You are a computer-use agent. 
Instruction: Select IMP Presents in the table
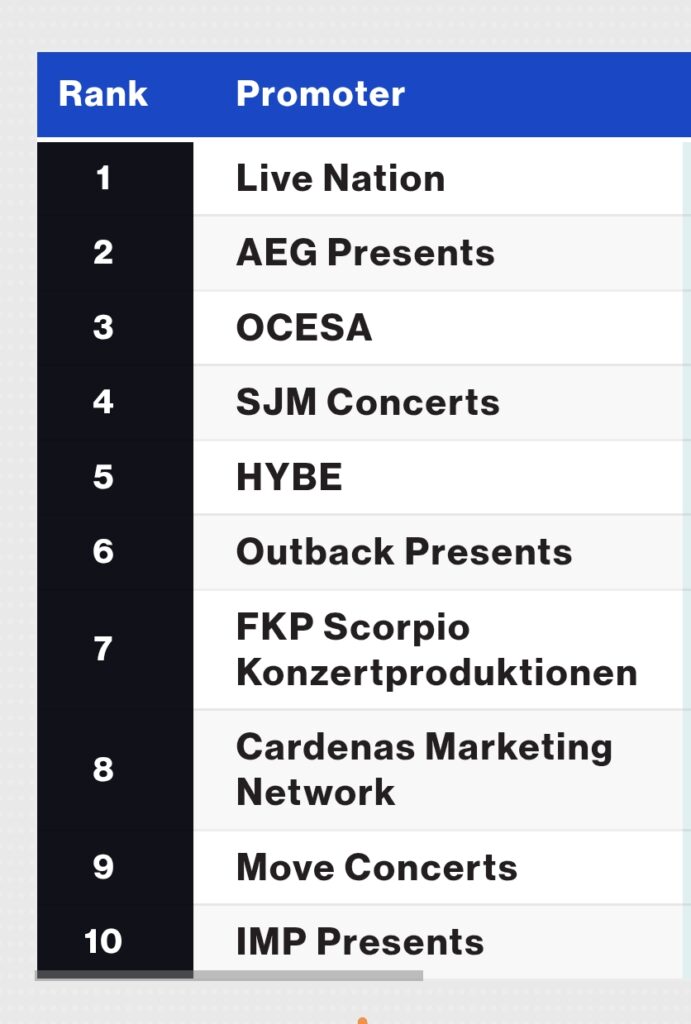click(x=360, y=942)
